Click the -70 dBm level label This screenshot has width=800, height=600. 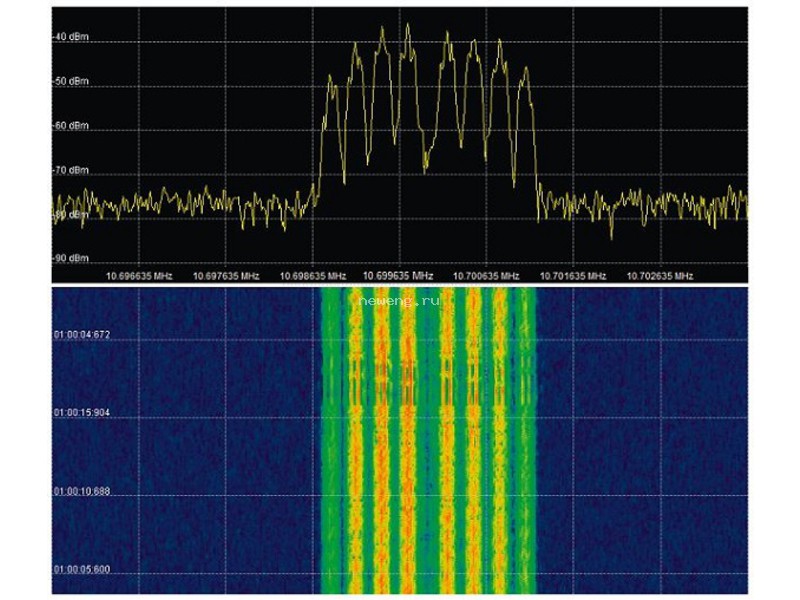click(x=71, y=170)
